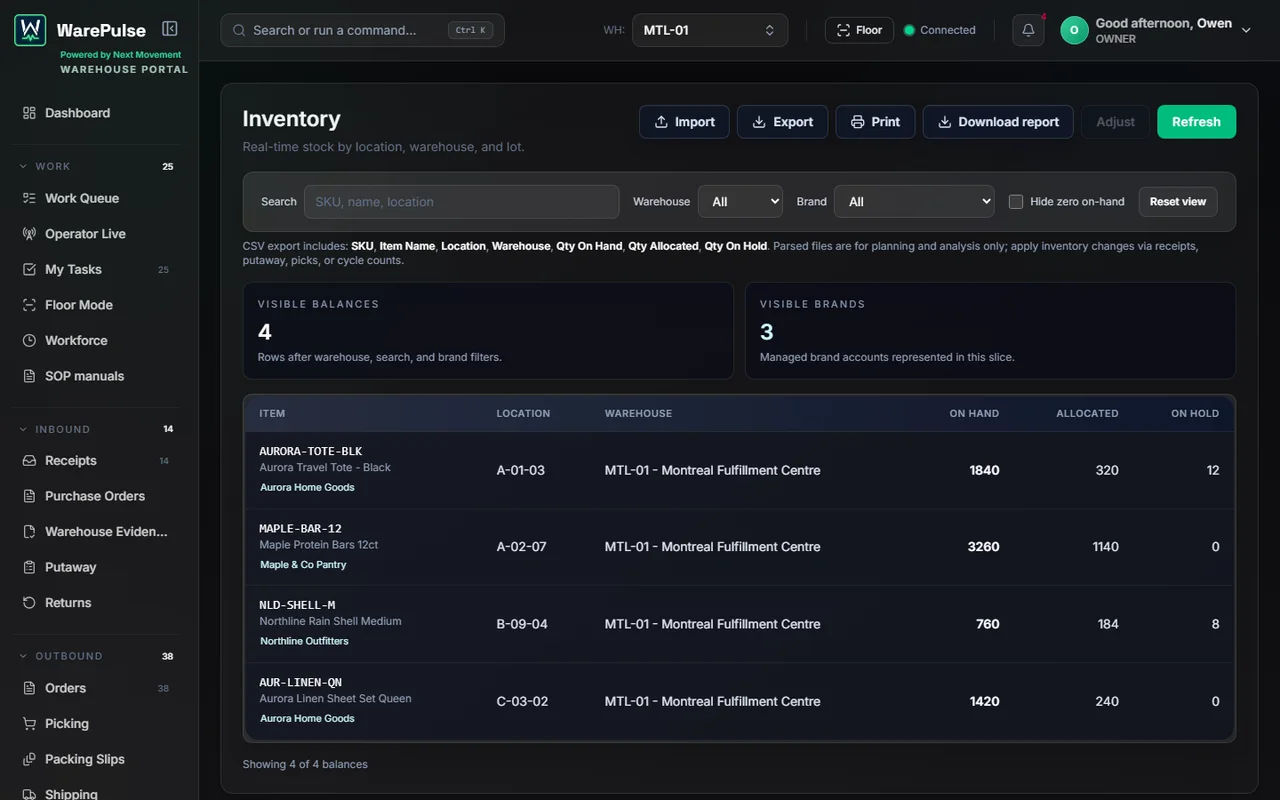Click location A-01-03
Image resolution: width=1280 pixels, height=800 pixels.
(520, 470)
